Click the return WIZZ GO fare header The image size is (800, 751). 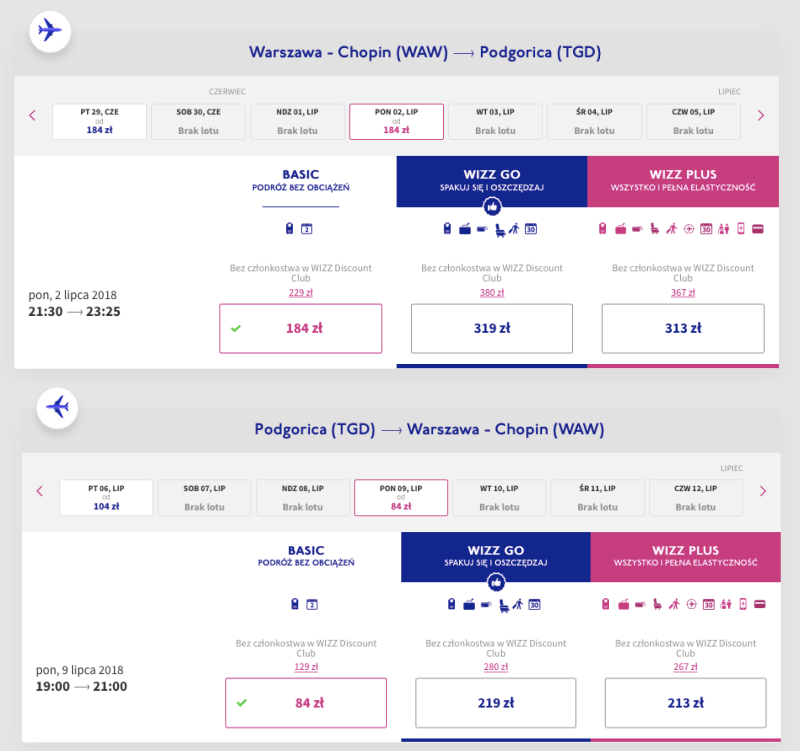(496, 557)
